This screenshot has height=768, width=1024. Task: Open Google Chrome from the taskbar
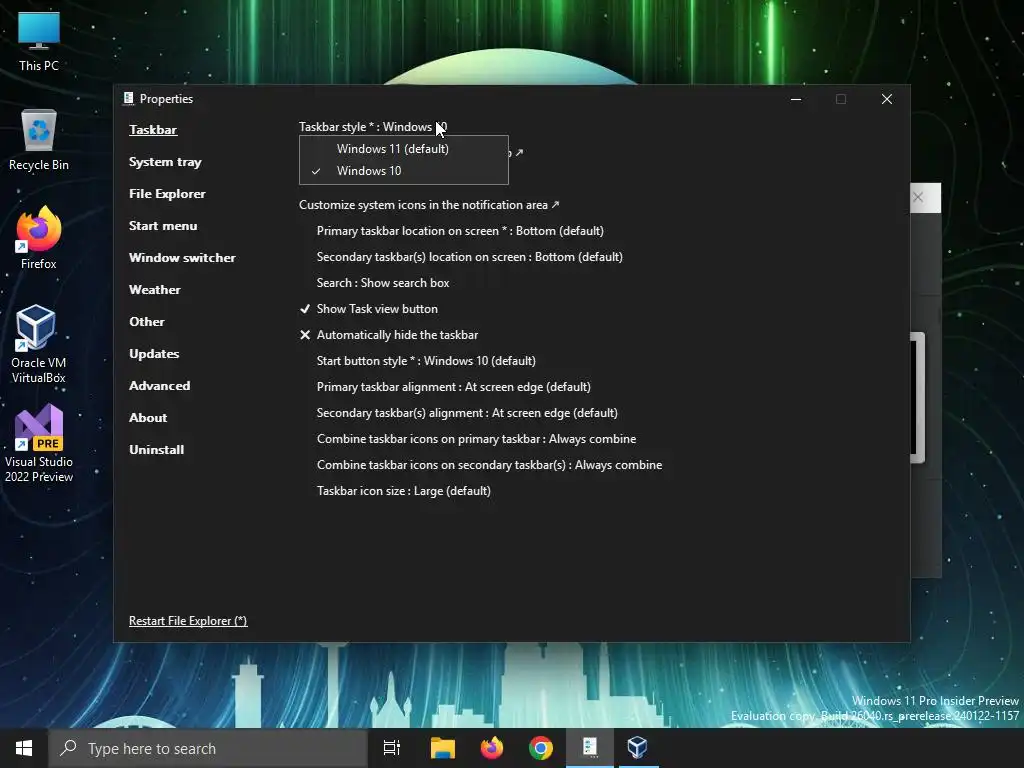click(541, 748)
